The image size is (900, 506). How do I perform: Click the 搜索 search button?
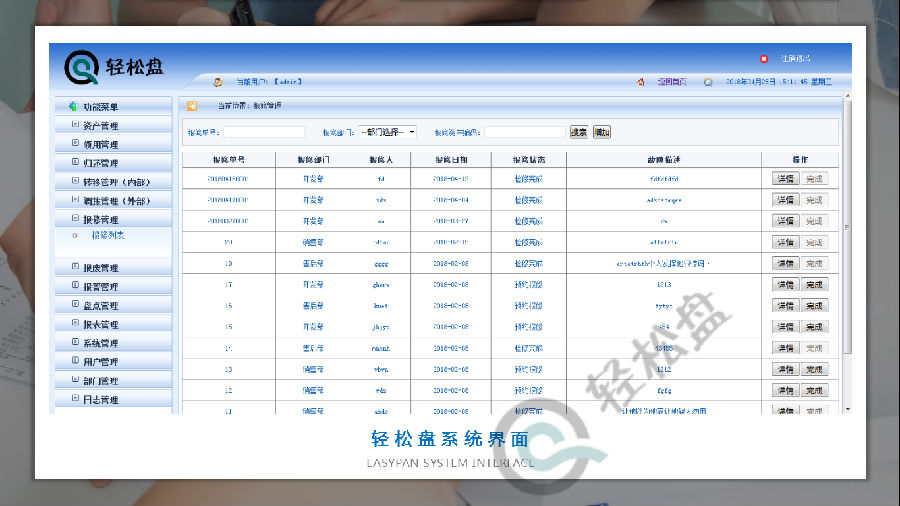coord(579,133)
